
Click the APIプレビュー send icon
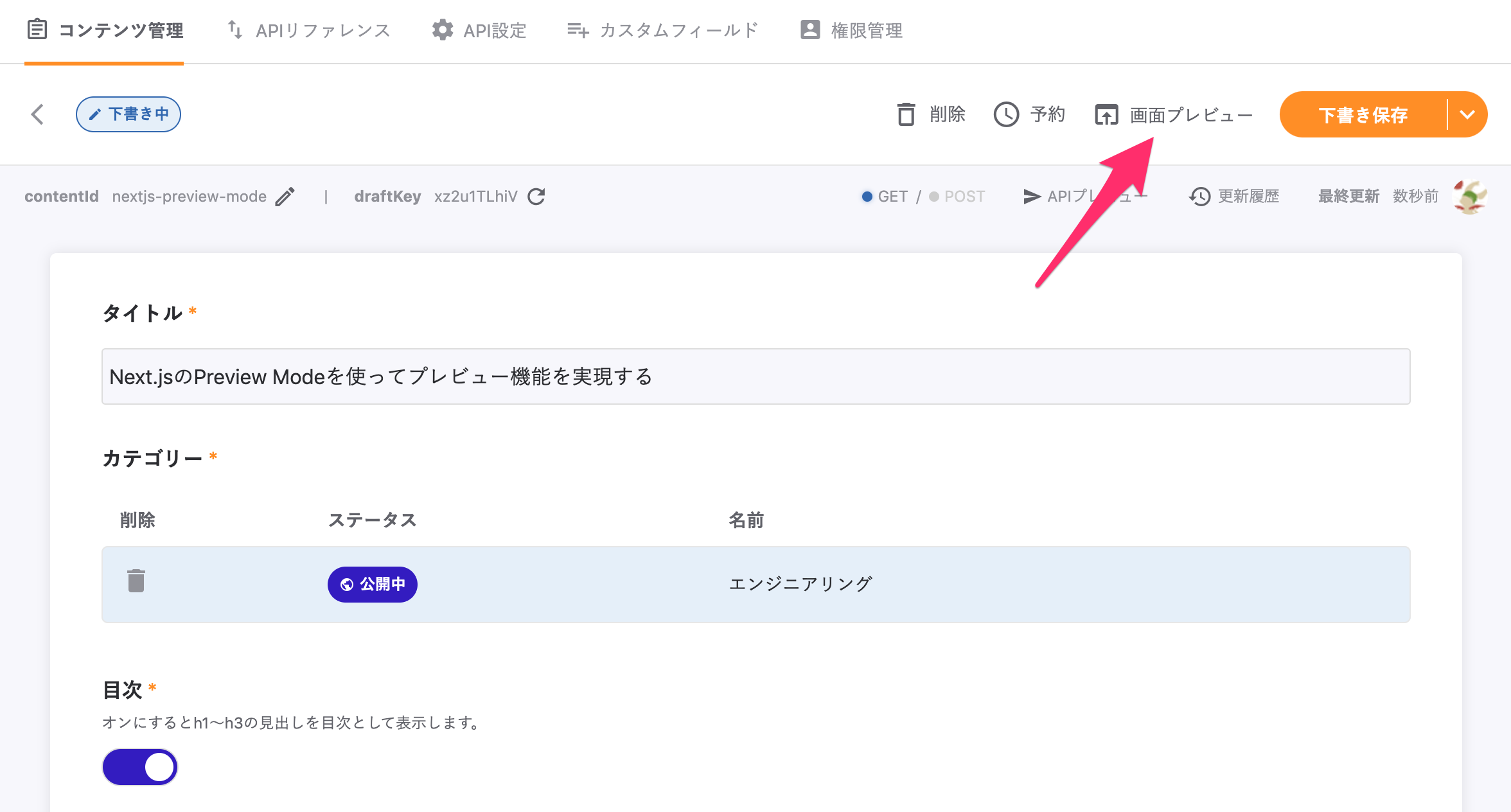[x=1032, y=197]
